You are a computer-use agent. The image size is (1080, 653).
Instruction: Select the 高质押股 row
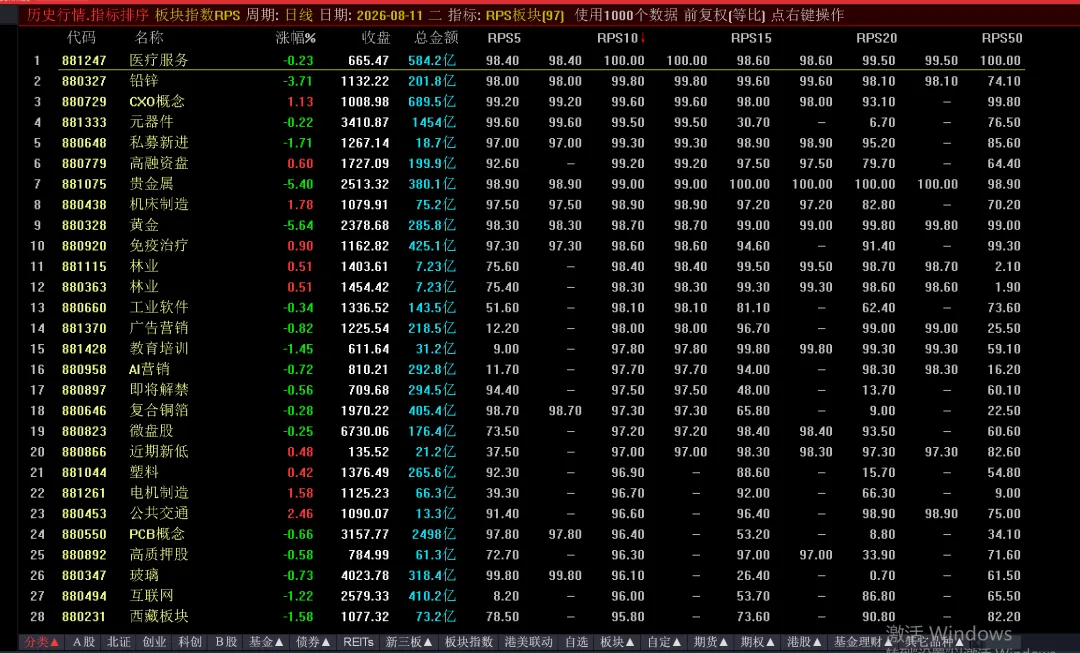[159, 554]
